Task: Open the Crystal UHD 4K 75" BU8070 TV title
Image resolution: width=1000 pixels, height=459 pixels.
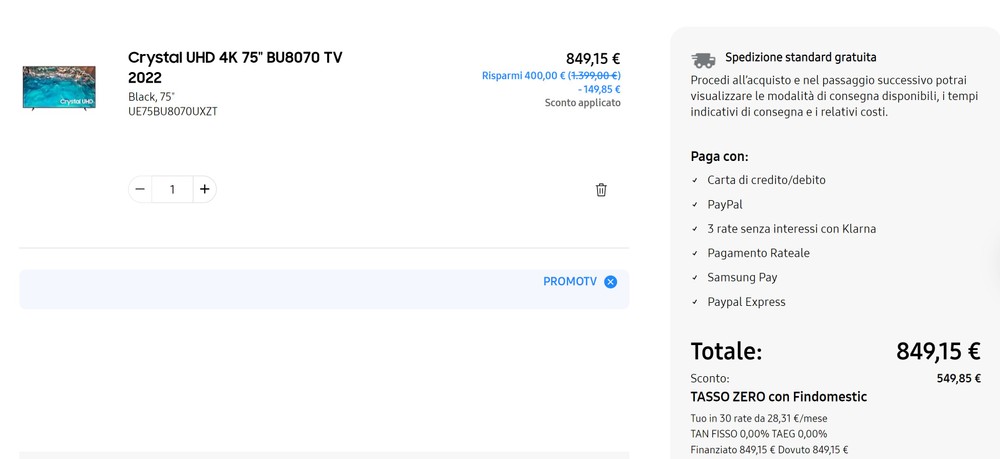Action: (235, 68)
